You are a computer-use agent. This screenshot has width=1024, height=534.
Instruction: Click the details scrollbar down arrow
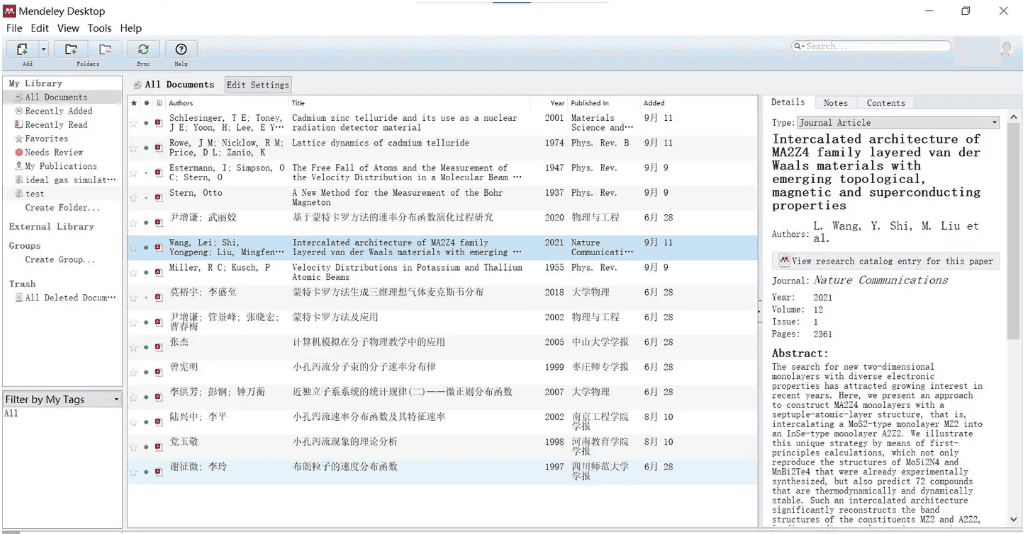pos(1014,520)
